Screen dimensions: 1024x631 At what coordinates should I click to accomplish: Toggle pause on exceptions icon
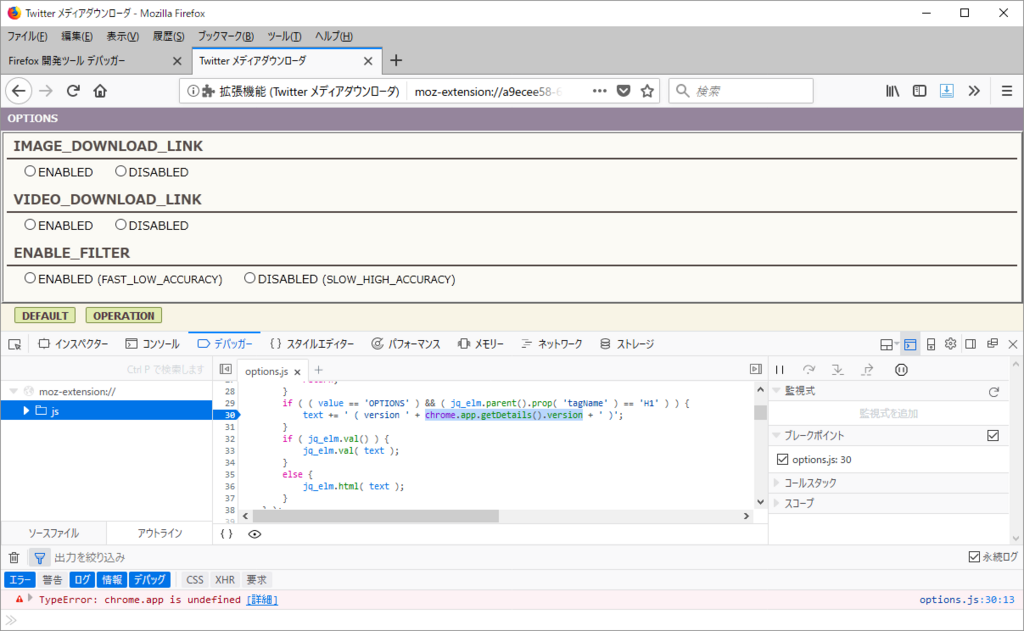pyautogui.click(x=901, y=370)
